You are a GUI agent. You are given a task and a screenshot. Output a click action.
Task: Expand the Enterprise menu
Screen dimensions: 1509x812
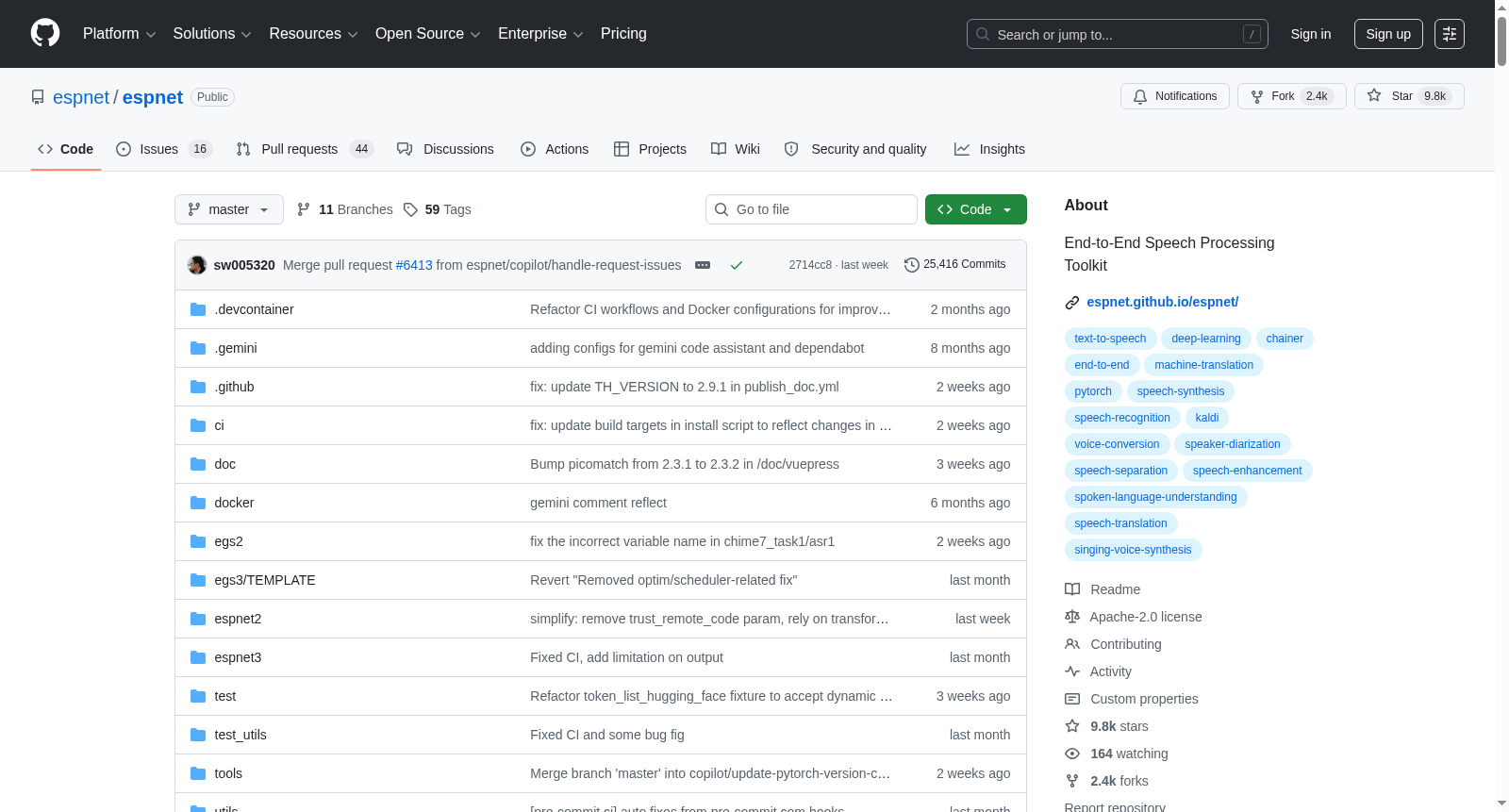tap(540, 34)
